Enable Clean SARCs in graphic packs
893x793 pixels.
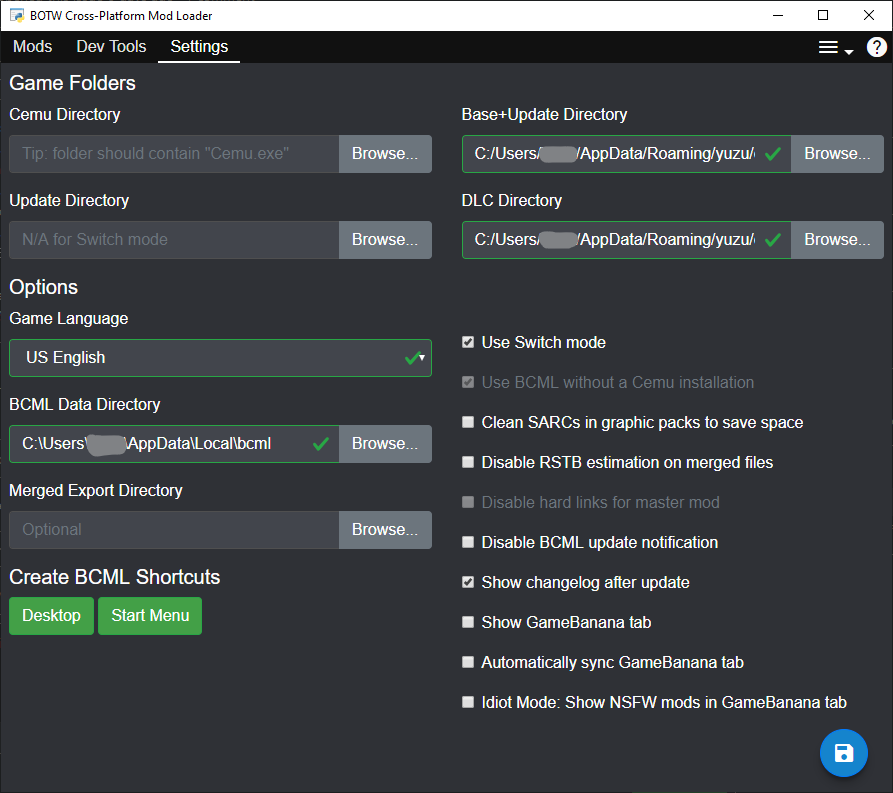[468, 422]
